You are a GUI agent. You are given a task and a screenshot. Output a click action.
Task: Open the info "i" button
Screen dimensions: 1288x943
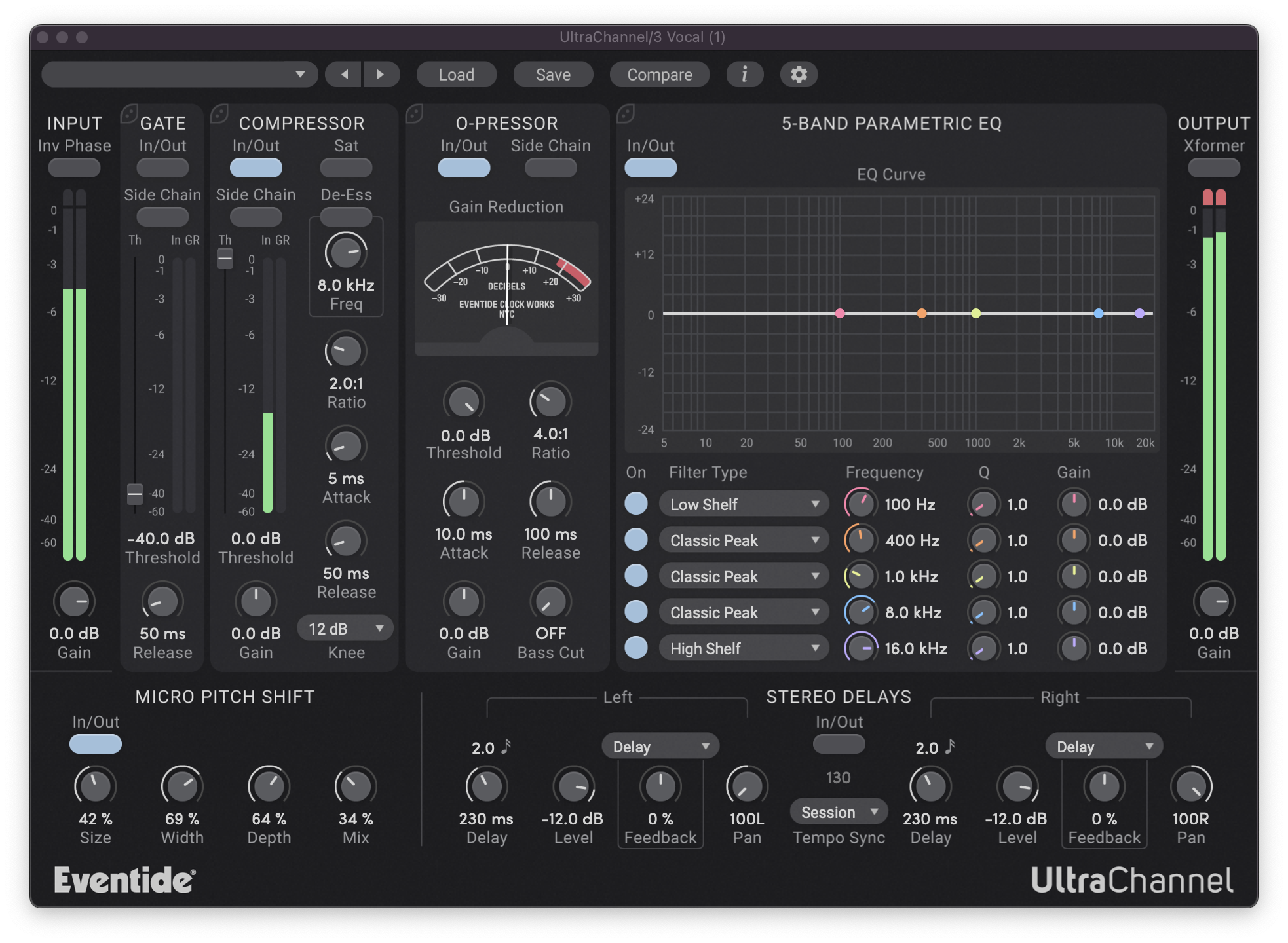pos(744,75)
